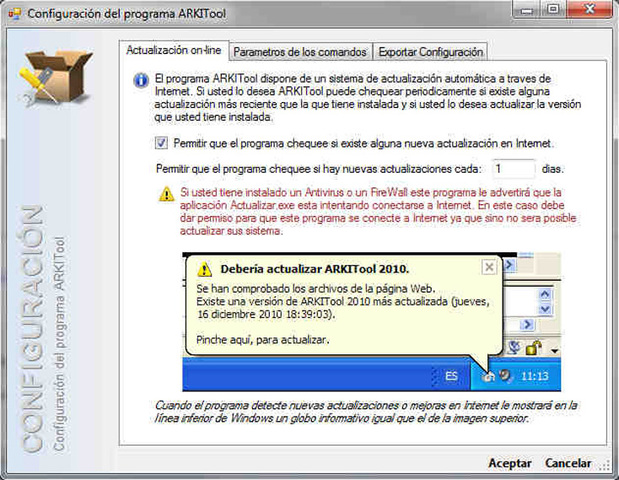619x480 pixels.
Task: Click the 'dias.' label next to input
Action: 553,169
